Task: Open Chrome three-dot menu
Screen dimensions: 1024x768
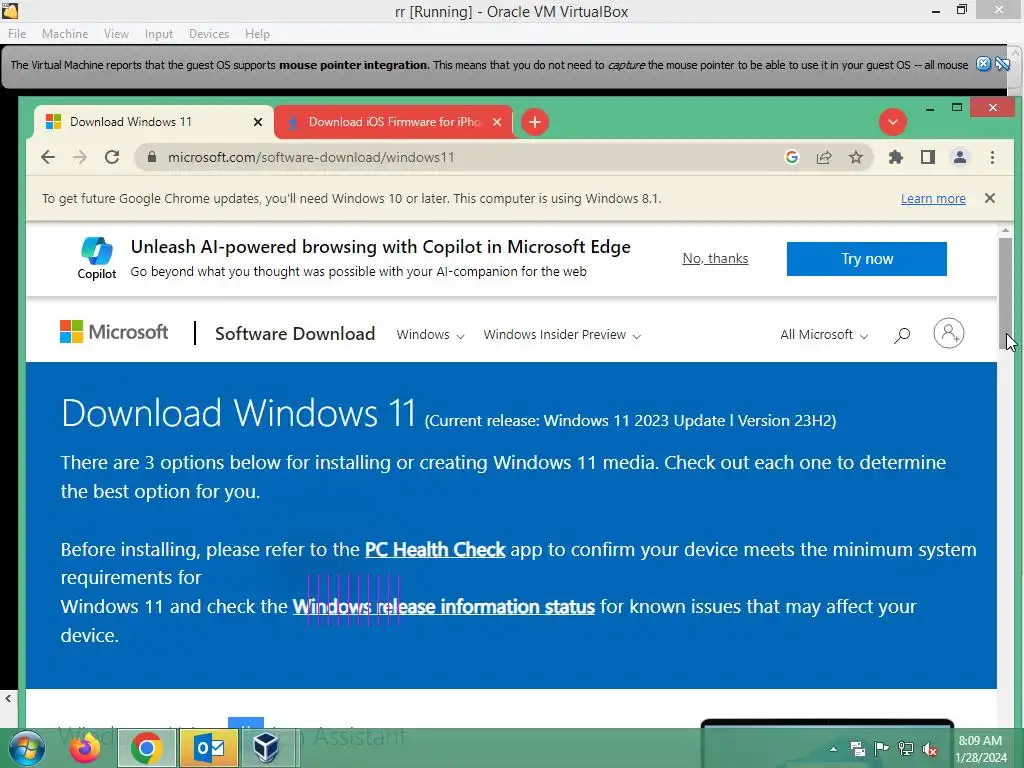Action: (992, 157)
